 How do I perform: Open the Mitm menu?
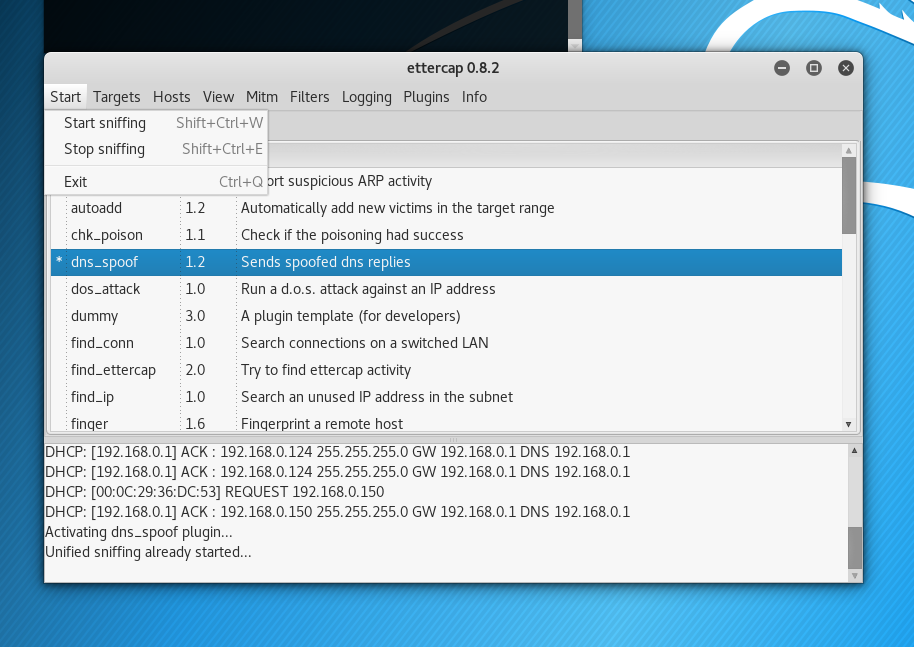[x=262, y=97]
